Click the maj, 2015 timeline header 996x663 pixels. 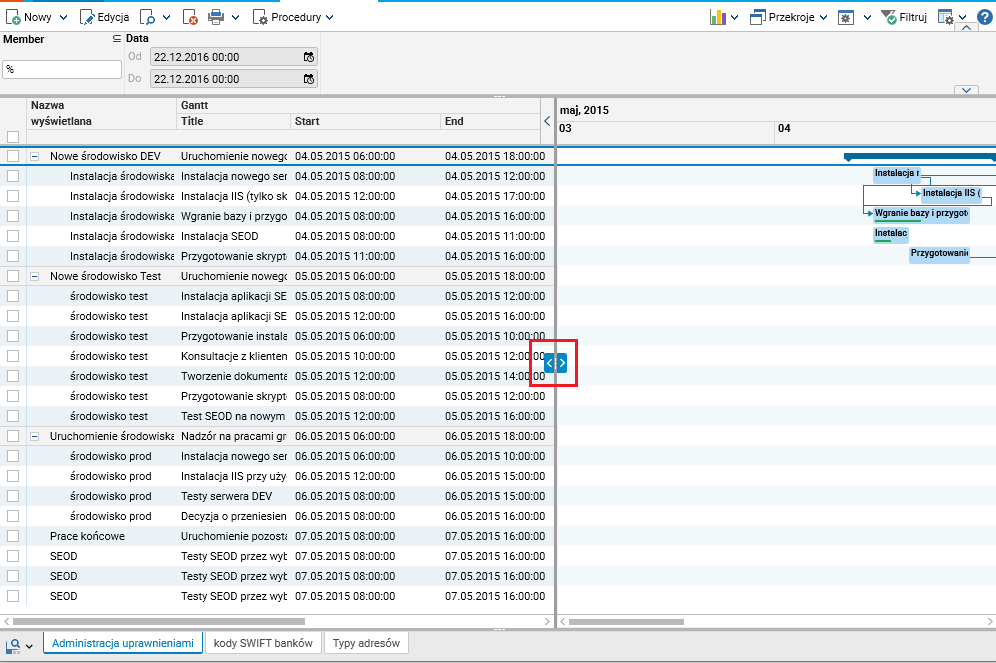[x=584, y=110]
